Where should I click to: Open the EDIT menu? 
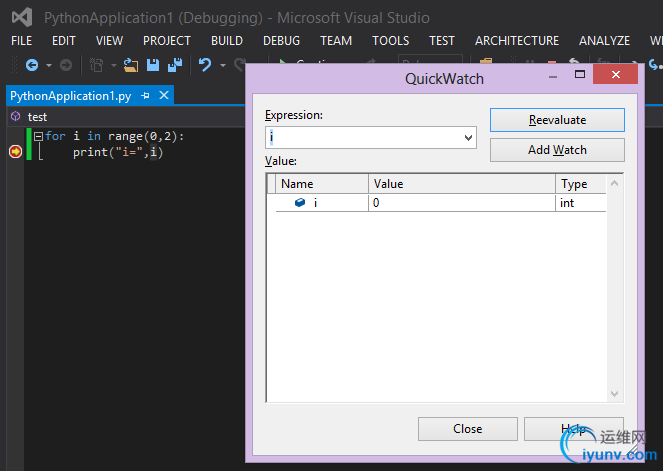[64, 41]
